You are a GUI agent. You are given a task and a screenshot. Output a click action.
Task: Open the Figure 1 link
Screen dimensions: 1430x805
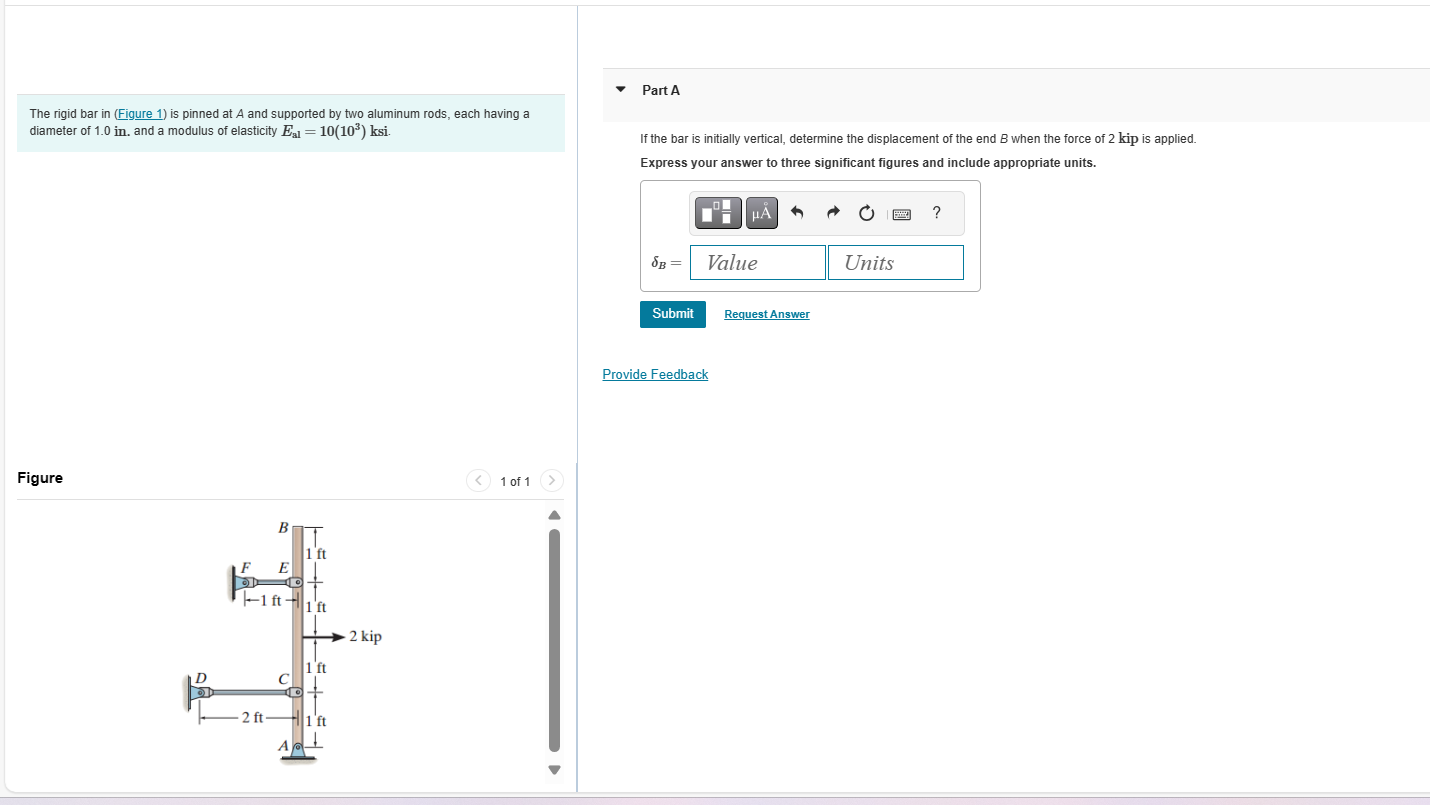click(x=139, y=113)
